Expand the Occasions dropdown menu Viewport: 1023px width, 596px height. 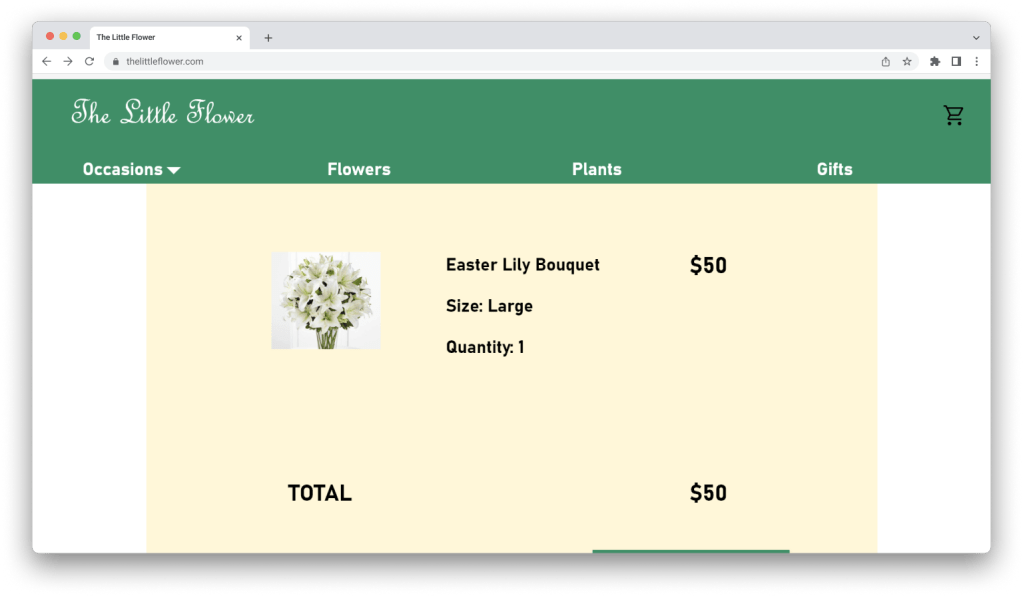coord(131,169)
